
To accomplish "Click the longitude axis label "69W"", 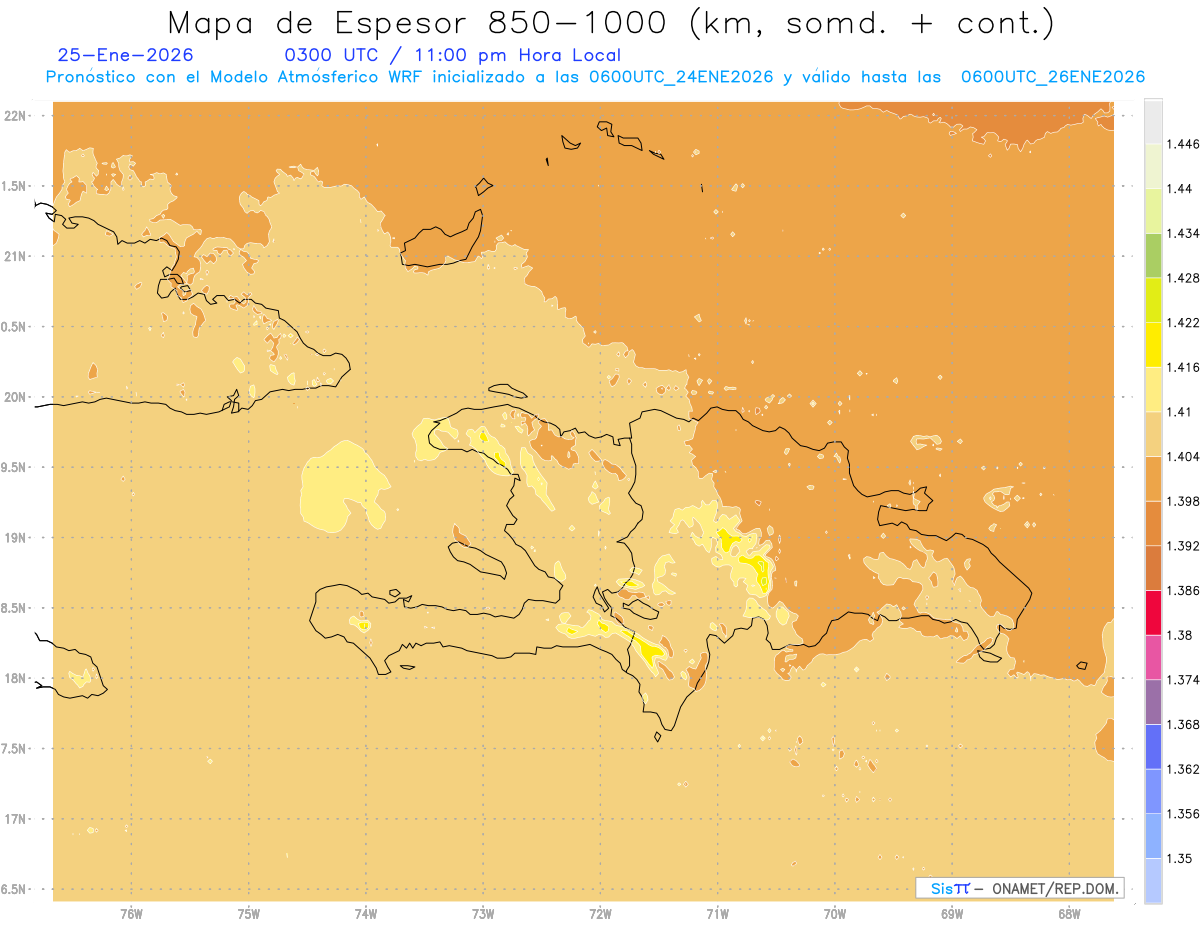I will pos(952,914).
